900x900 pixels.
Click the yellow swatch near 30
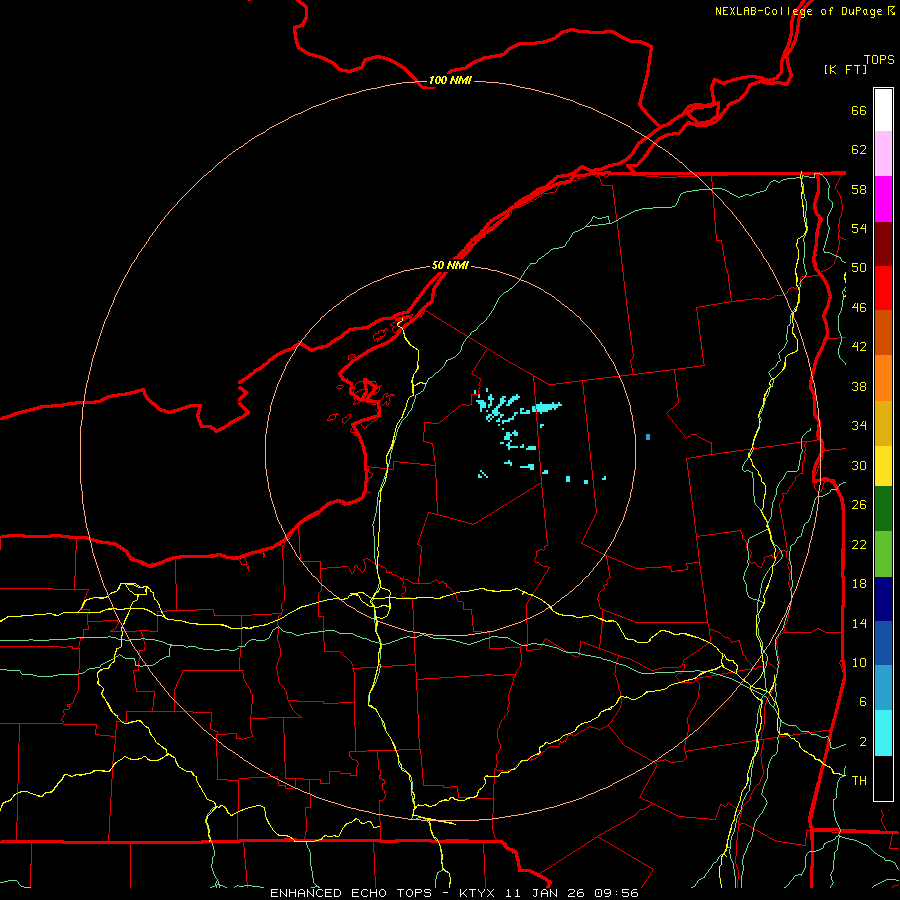(883, 466)
